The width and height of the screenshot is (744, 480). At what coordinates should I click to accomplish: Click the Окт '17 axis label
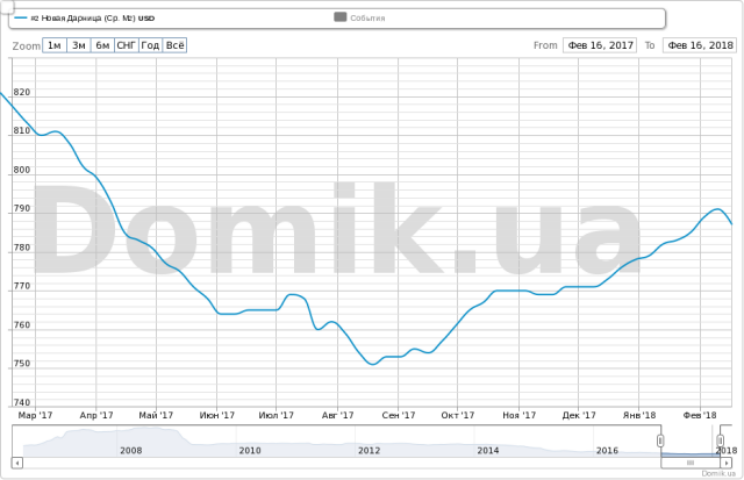click(x=457, y=415)
